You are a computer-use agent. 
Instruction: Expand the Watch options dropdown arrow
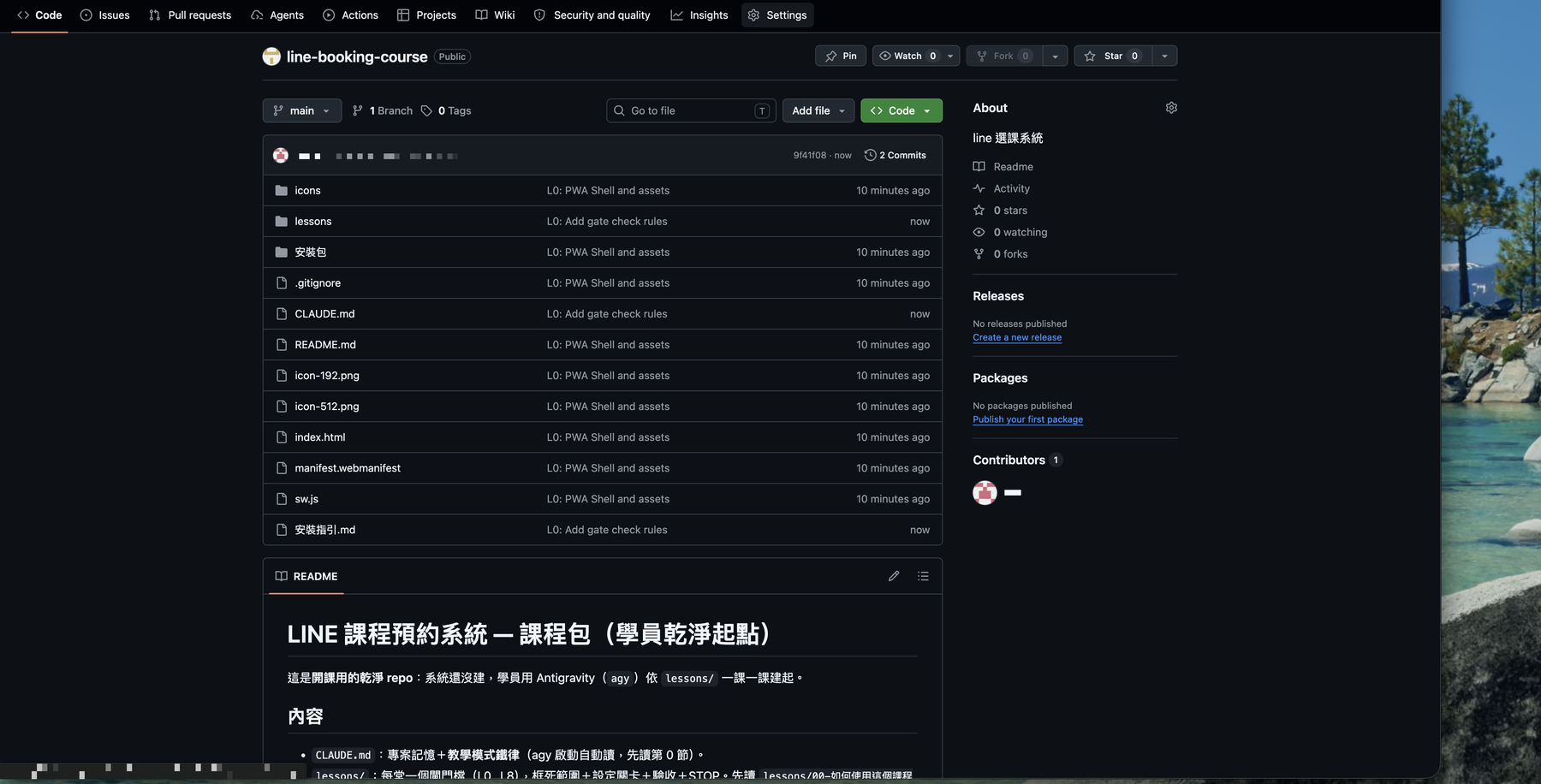coord(950,56)
